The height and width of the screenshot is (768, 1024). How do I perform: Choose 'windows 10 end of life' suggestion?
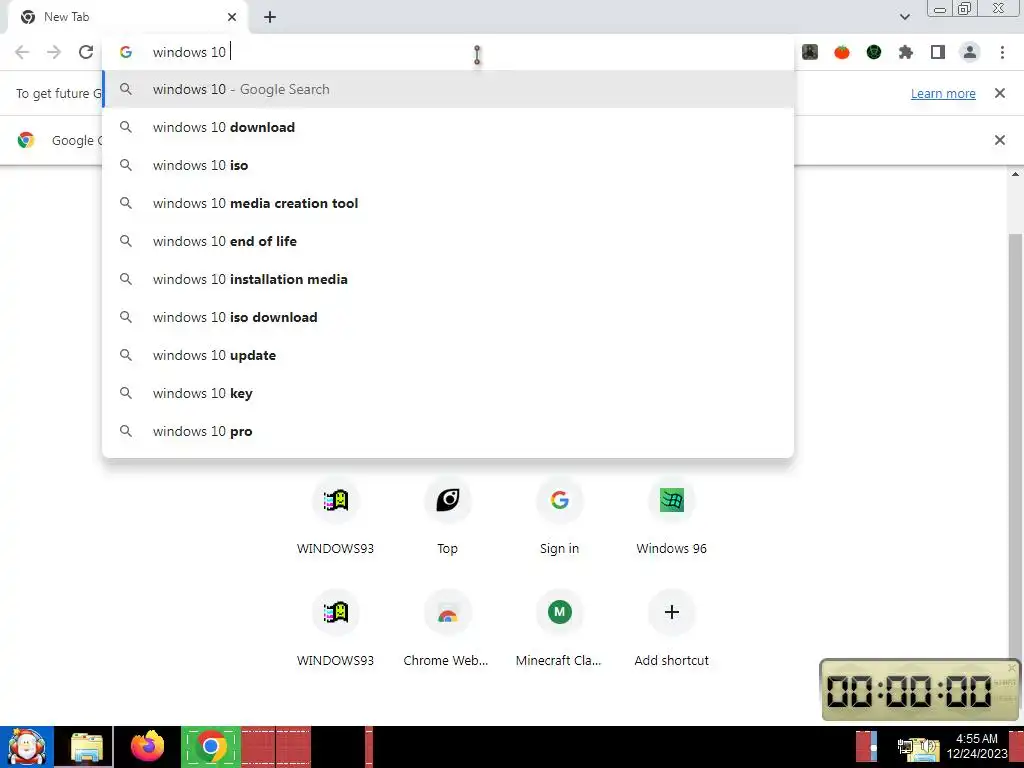point(448,241)
